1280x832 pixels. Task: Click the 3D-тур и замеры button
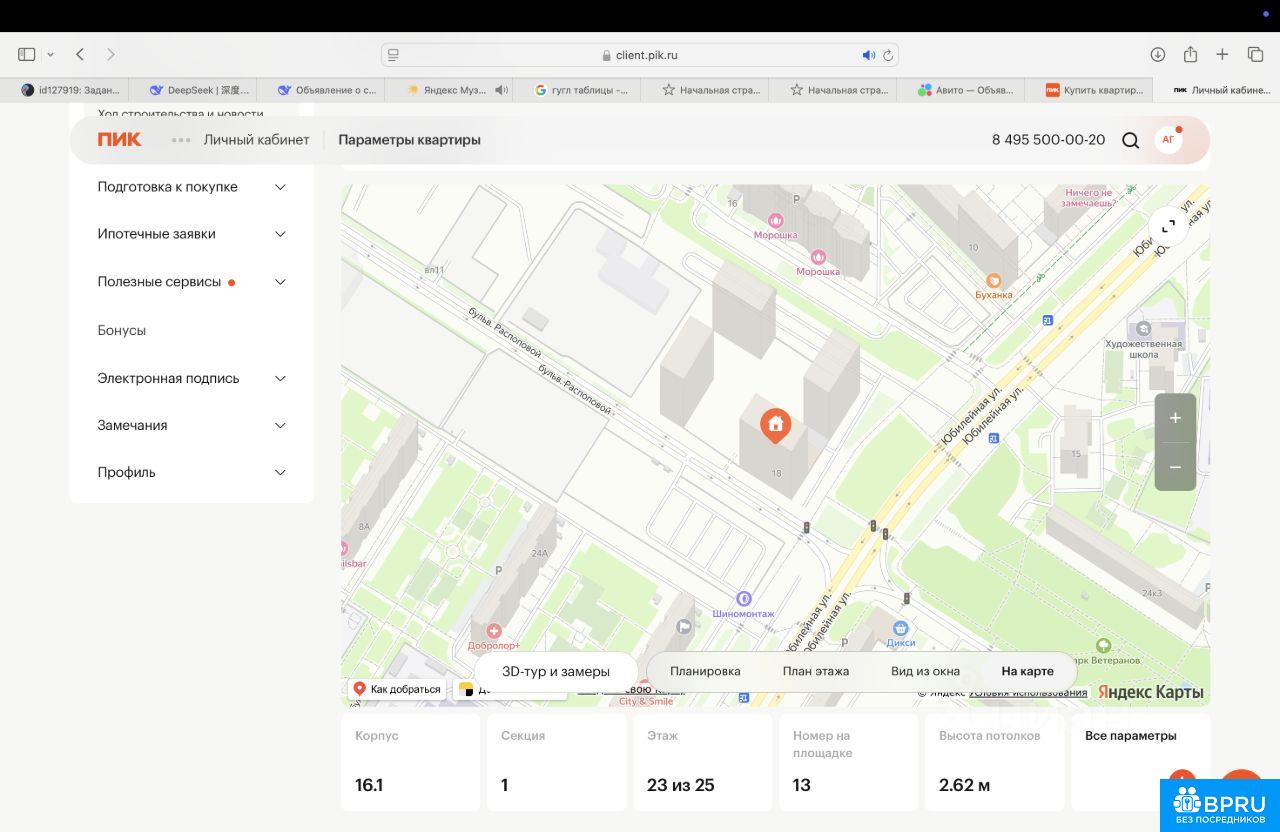point(556,671)
